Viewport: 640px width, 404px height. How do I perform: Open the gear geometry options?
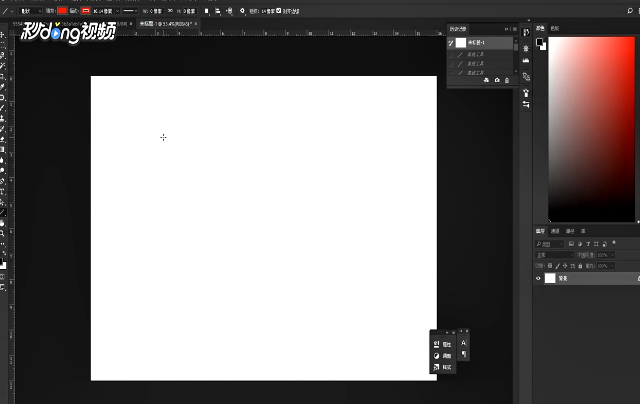pyautogui.click(x=242, y=11)
